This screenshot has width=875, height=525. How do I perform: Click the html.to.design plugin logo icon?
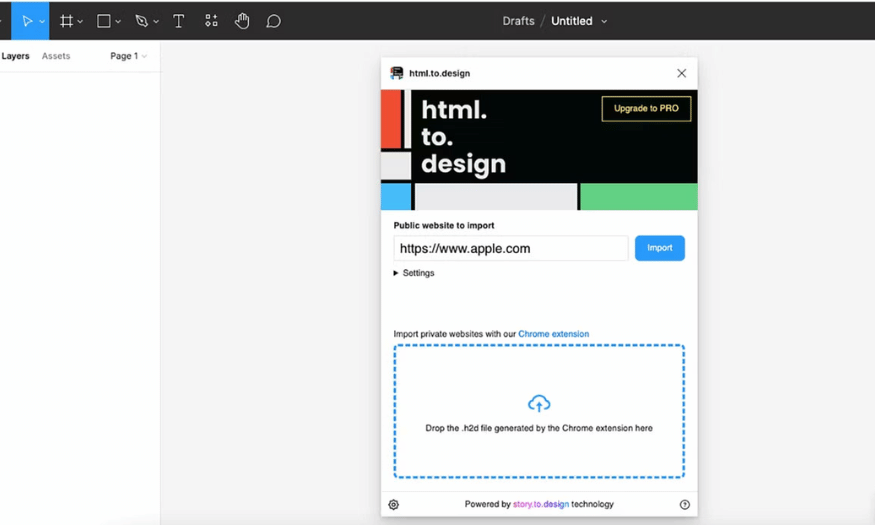(x=397, y=73)
